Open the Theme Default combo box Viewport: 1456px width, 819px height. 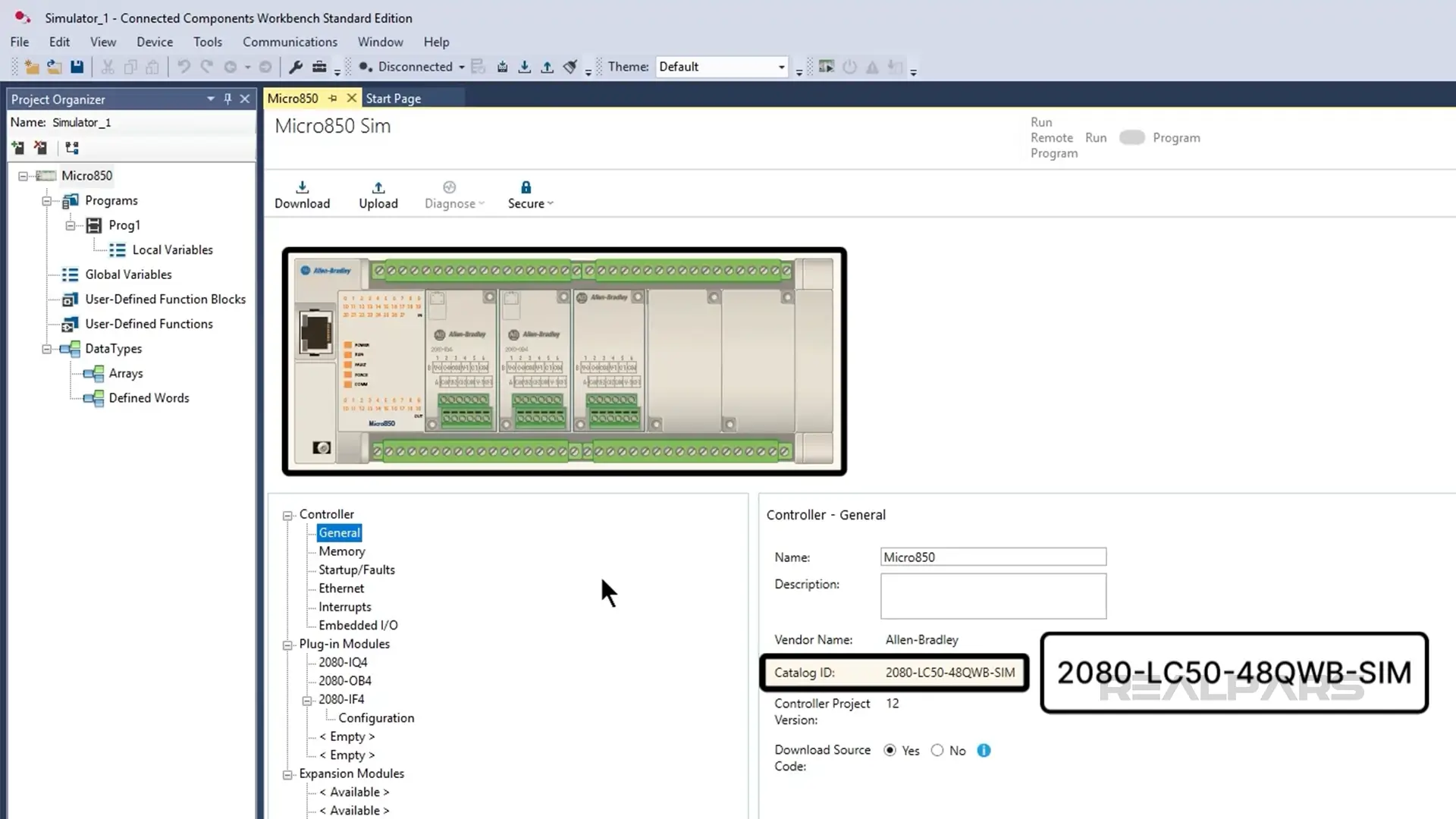[722, 67]
